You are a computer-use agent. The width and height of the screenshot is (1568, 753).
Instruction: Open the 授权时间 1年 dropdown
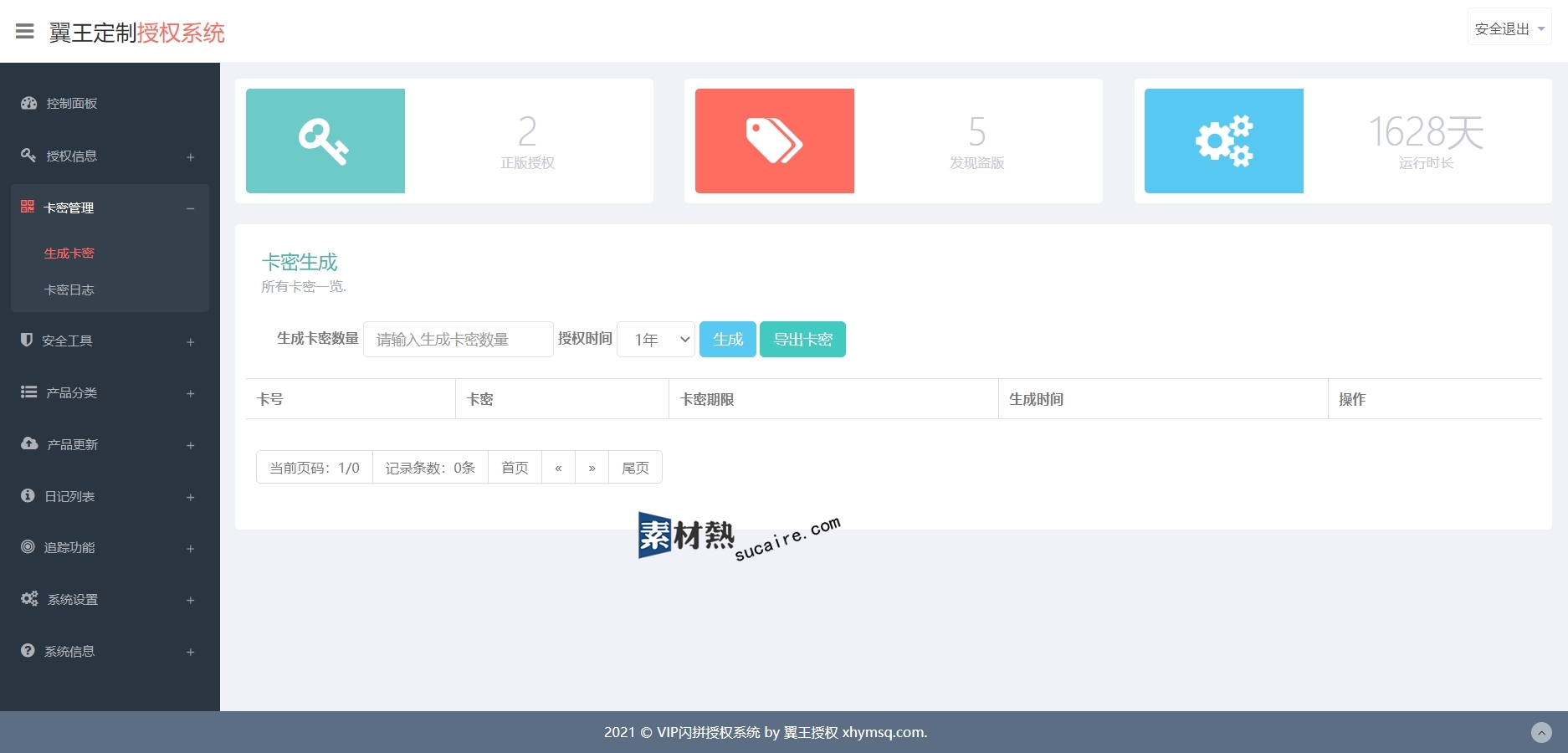point(655,340)
